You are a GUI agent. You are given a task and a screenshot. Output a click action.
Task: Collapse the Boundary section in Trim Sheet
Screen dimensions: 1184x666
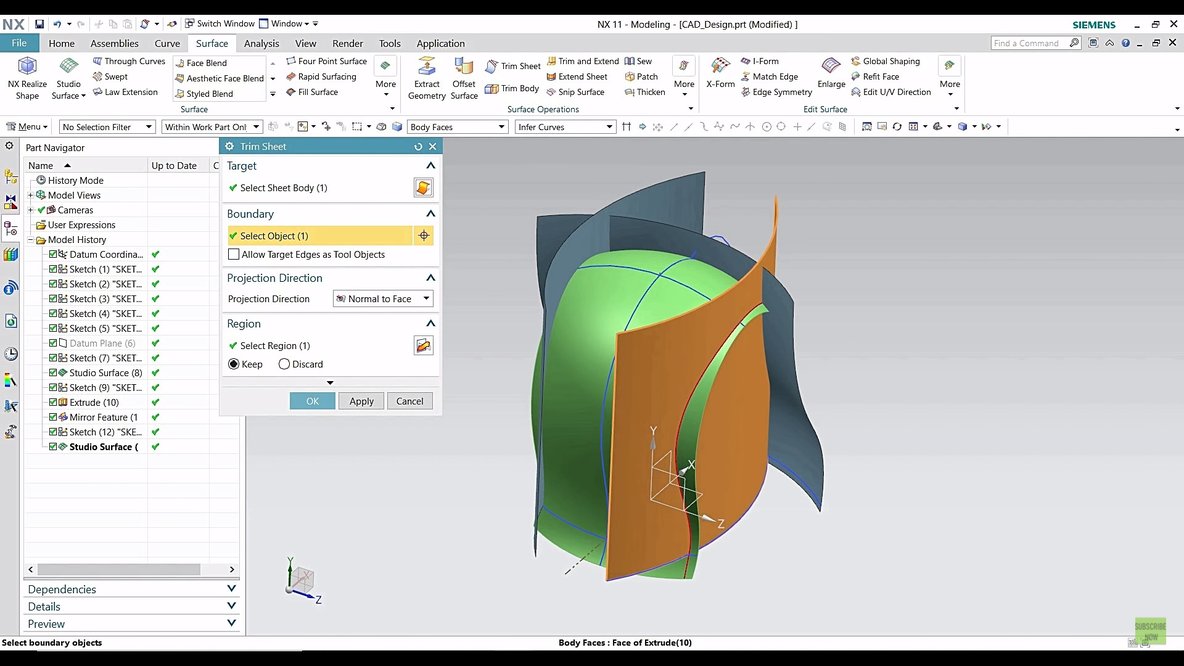(x=430, y=213)
